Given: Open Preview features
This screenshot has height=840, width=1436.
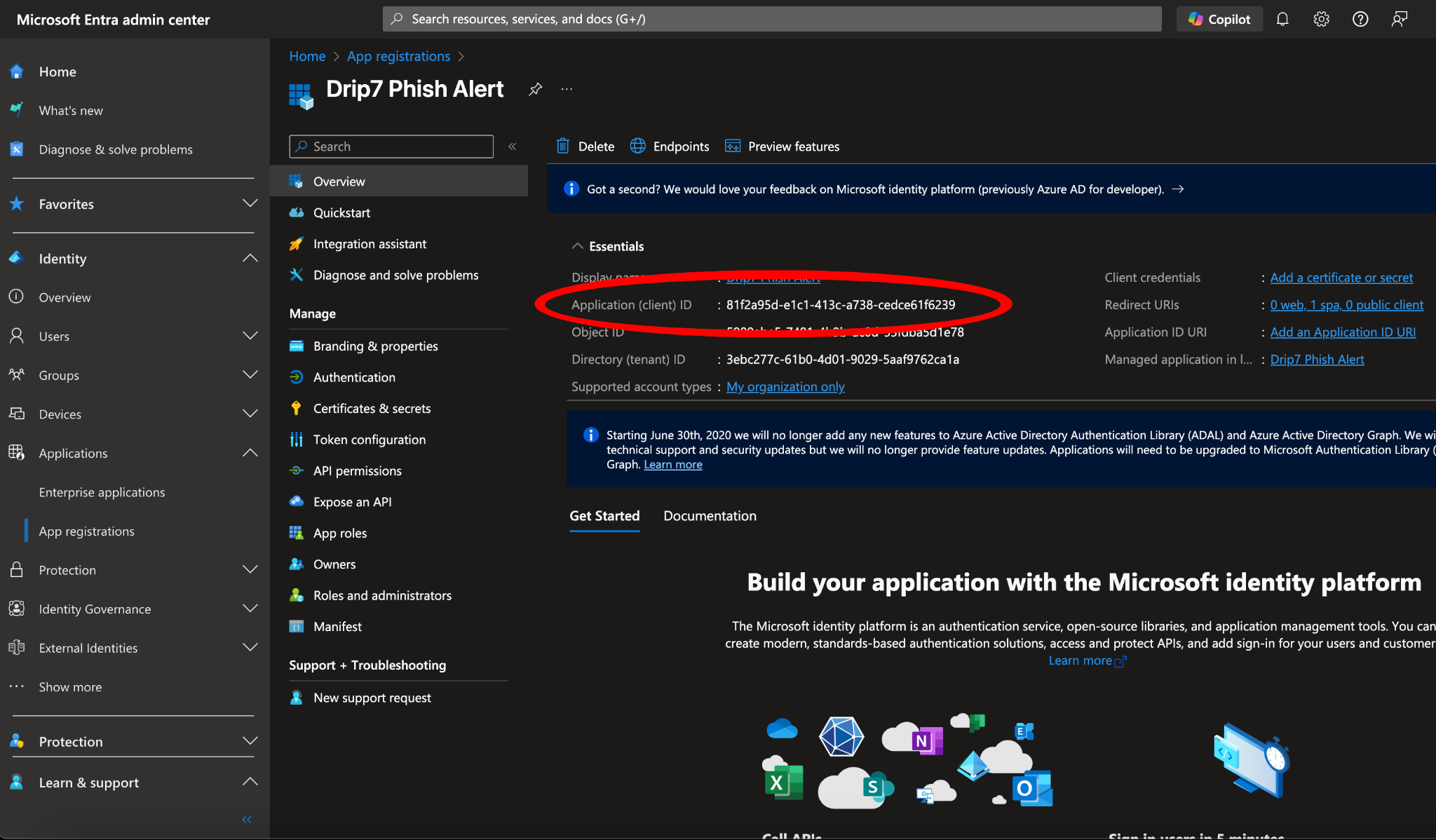Looking at the screenshot, I should click(x=782, y=147).
